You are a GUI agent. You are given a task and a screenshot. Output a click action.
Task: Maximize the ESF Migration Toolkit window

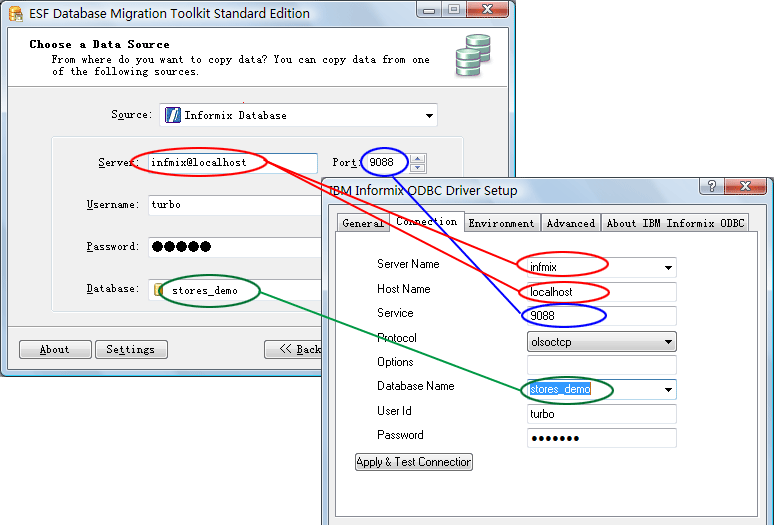(453, 10)
